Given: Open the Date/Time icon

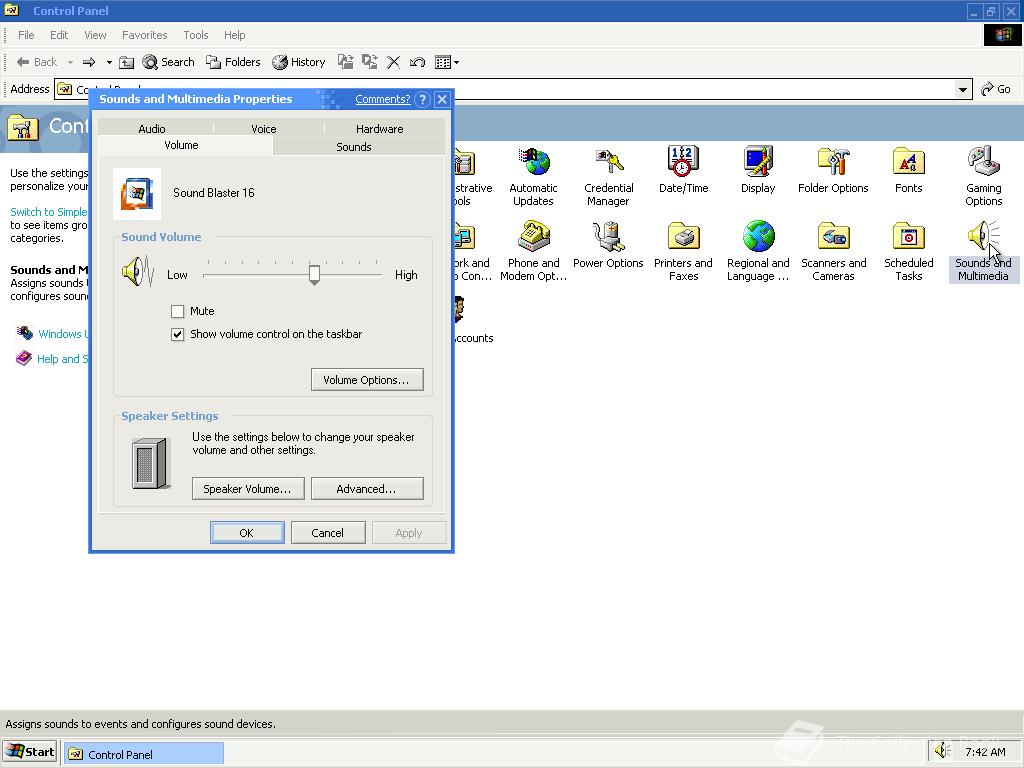Looking at the screenshot, I should (683, 170).
